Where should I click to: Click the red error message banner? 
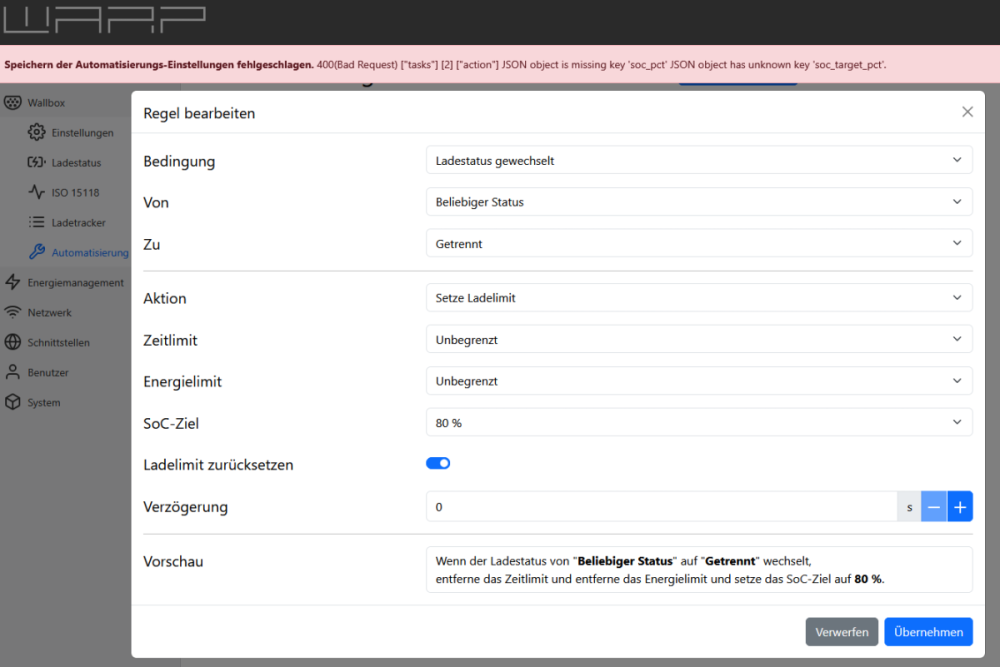tap(500, 64)
